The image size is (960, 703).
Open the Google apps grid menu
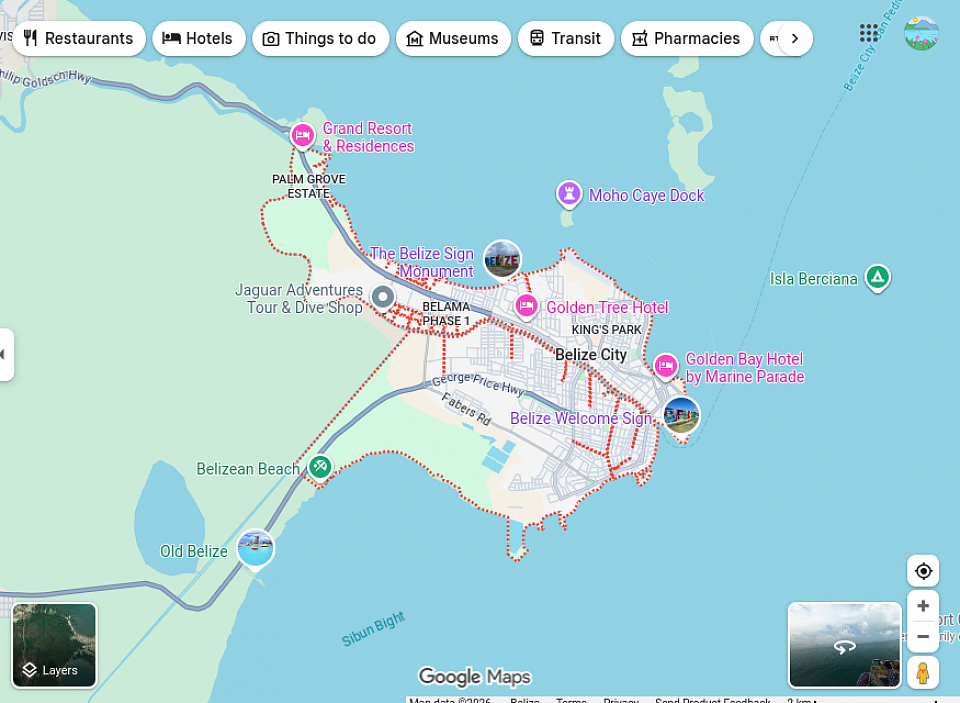click(868, 34)
